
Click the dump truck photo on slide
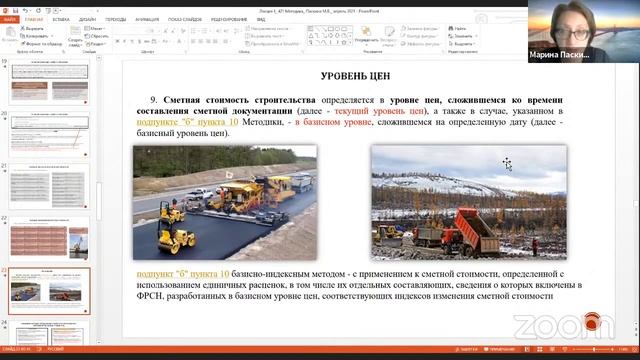coord(469,202)
